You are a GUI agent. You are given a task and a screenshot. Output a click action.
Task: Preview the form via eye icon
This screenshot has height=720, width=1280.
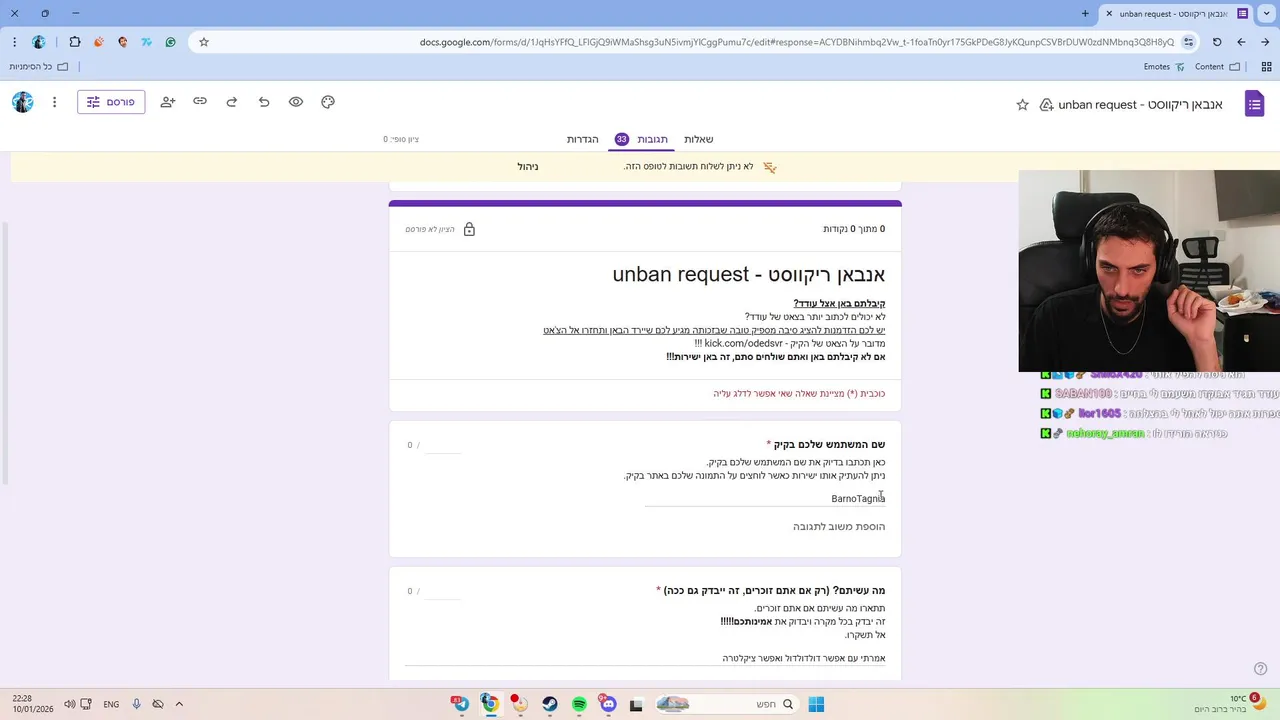point(296,102)
